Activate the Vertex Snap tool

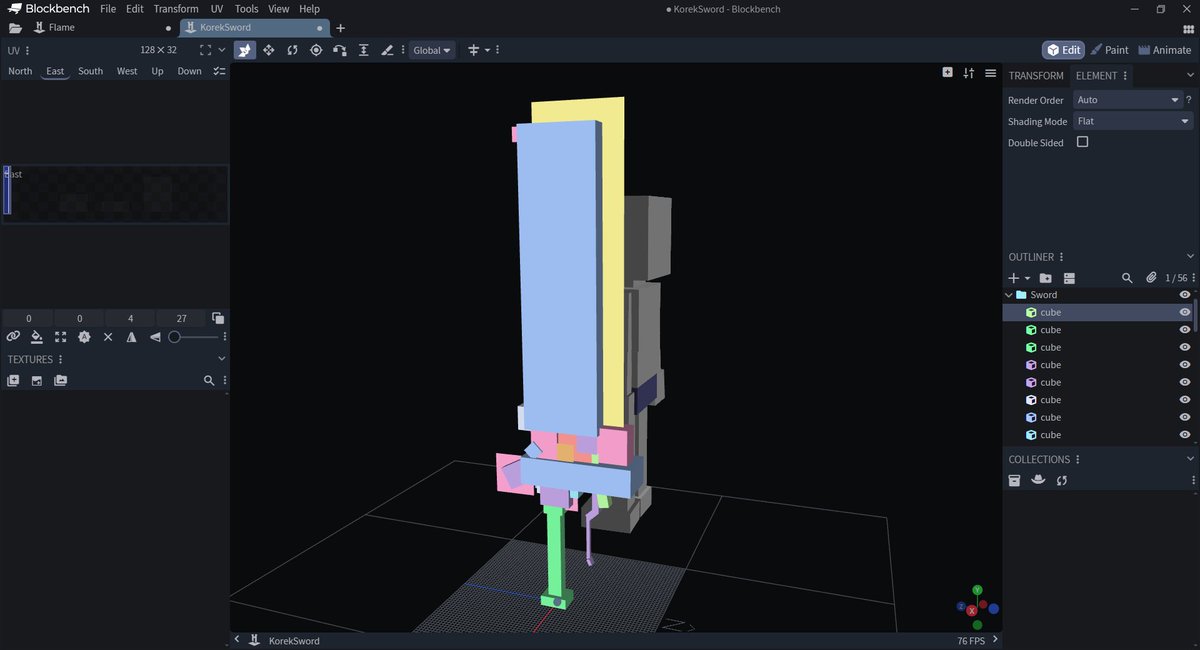coord(340,50)
